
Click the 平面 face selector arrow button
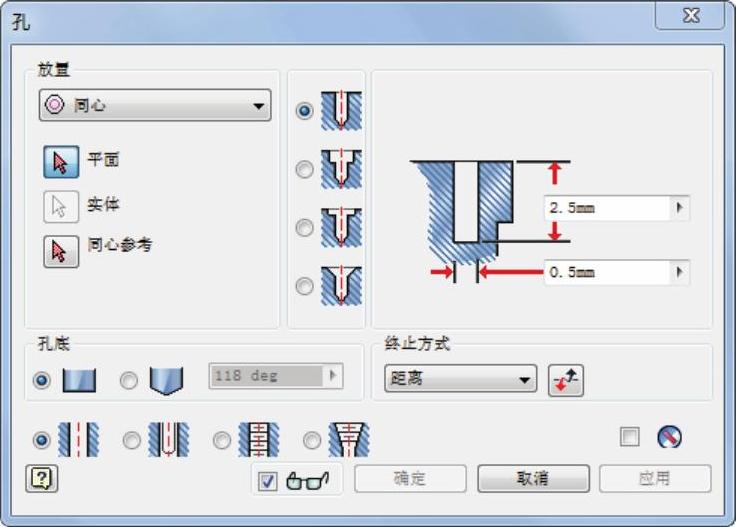(x=61, y=162)
